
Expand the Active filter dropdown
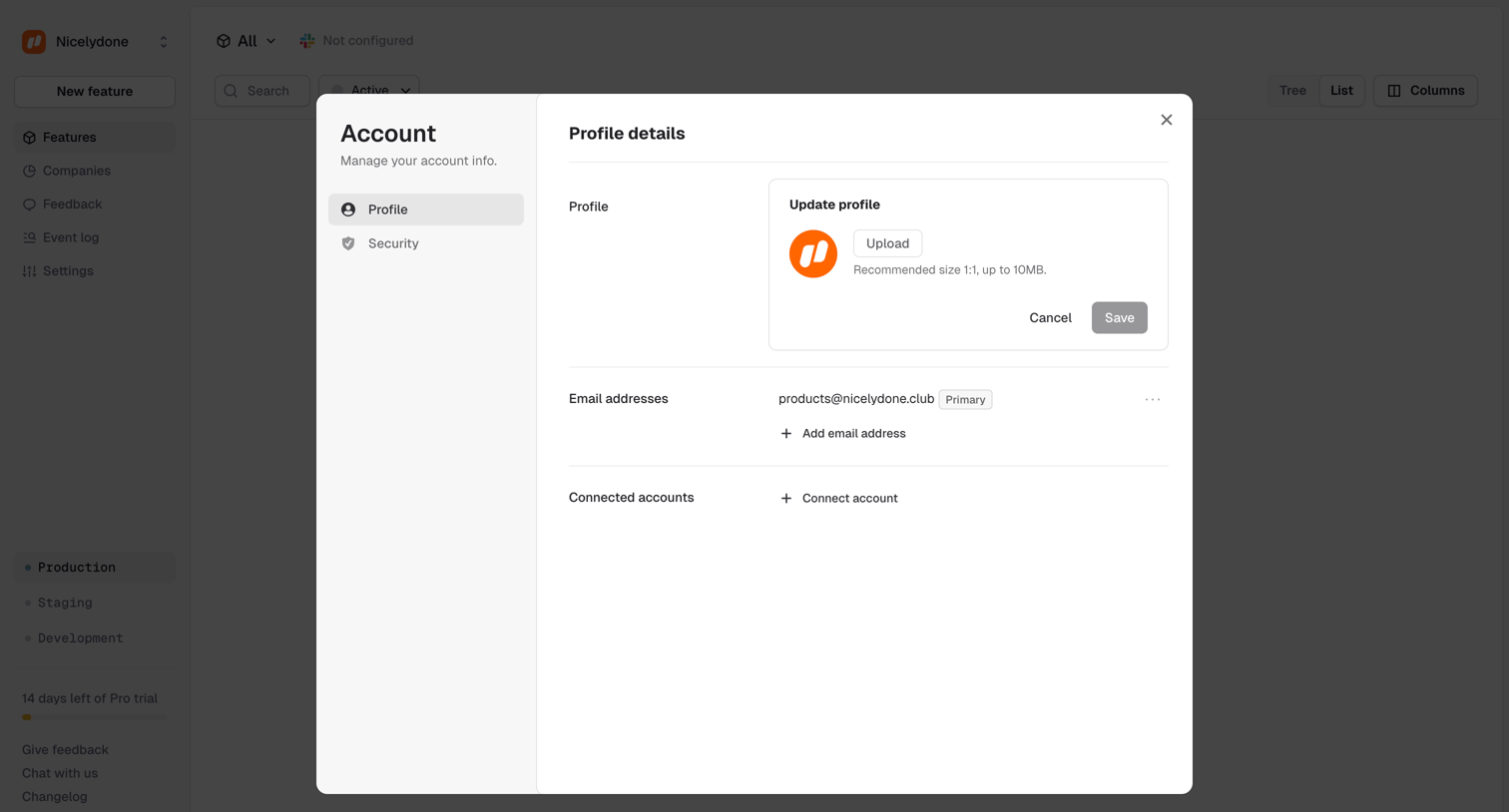point(369,90)
